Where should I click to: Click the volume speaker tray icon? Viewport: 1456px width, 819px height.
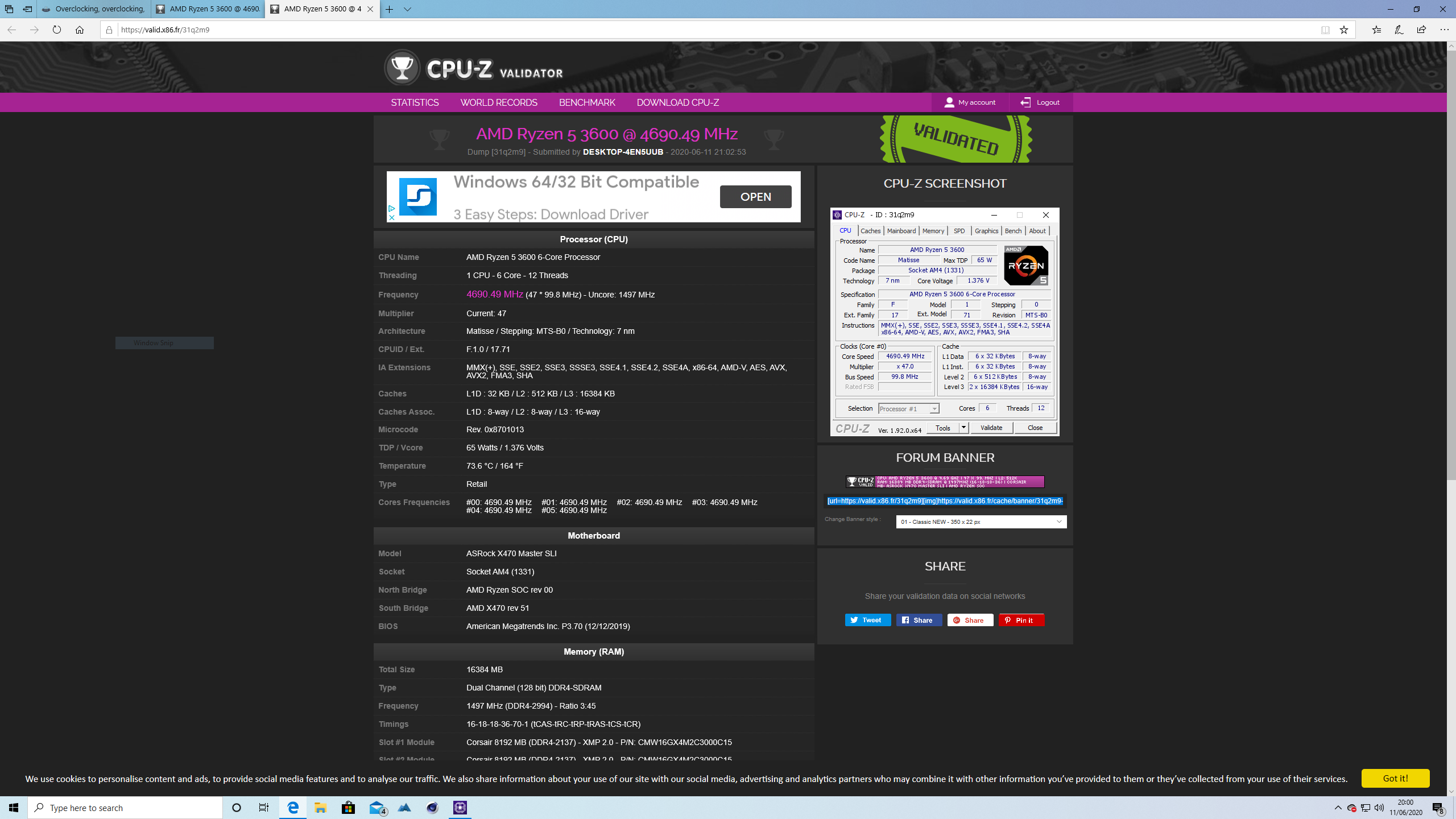pos(1379,808)
